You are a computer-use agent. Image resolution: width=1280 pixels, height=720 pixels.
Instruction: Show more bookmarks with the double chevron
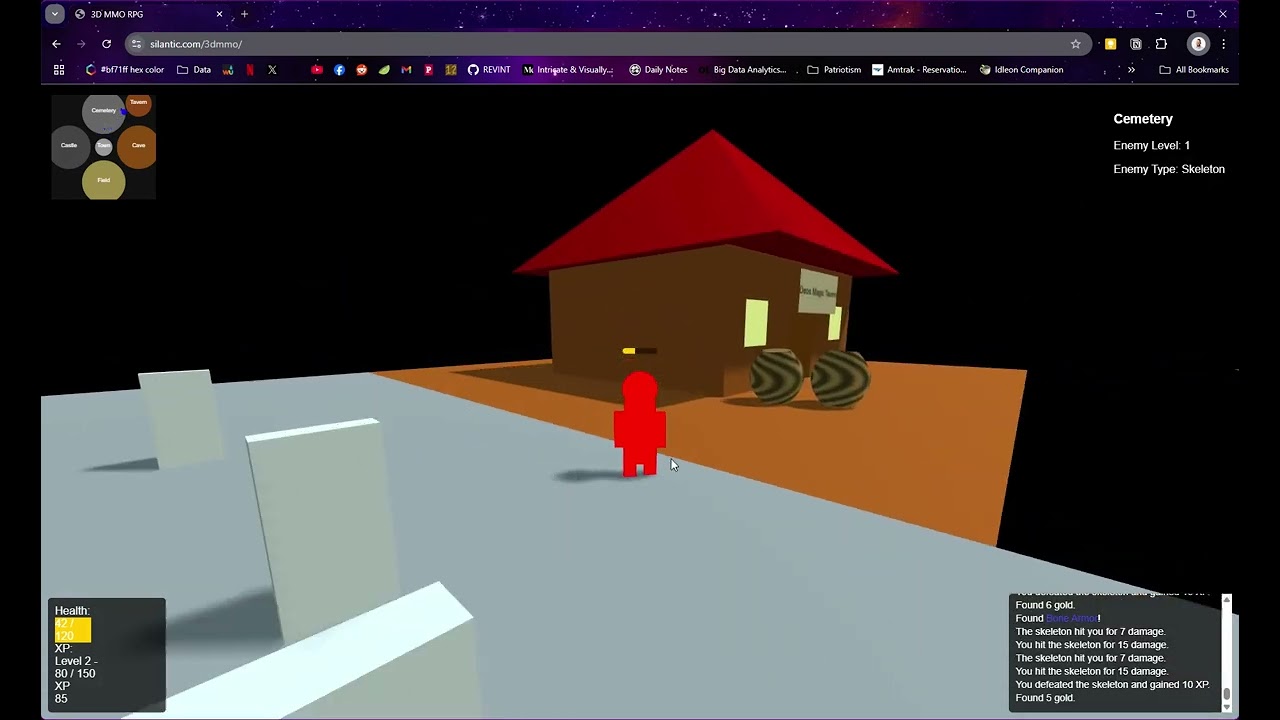(x=1131, y=70)
